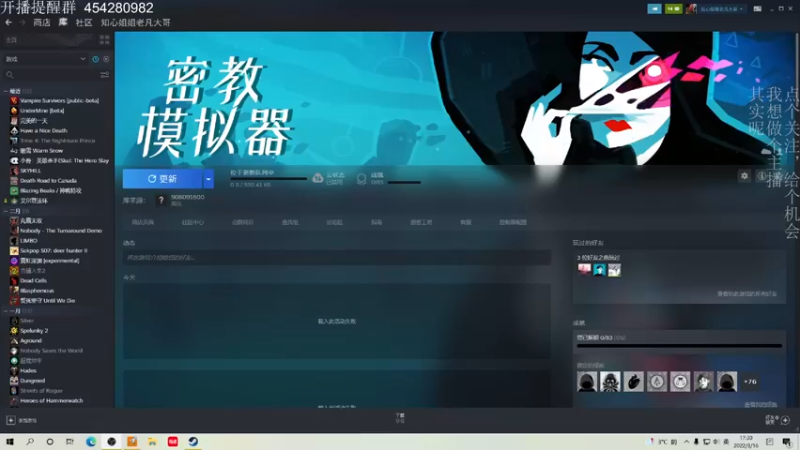The height and width of the screenshot is (450, 800).
Task: Click the blue announcements button in title bar
Action: (654, 9)
